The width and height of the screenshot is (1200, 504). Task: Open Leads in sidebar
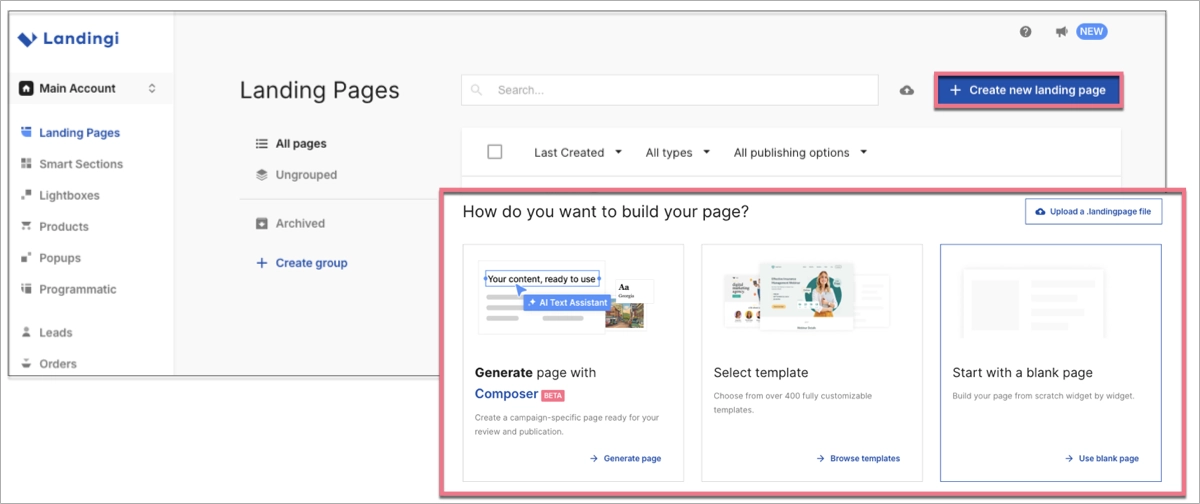click(55, 332)
